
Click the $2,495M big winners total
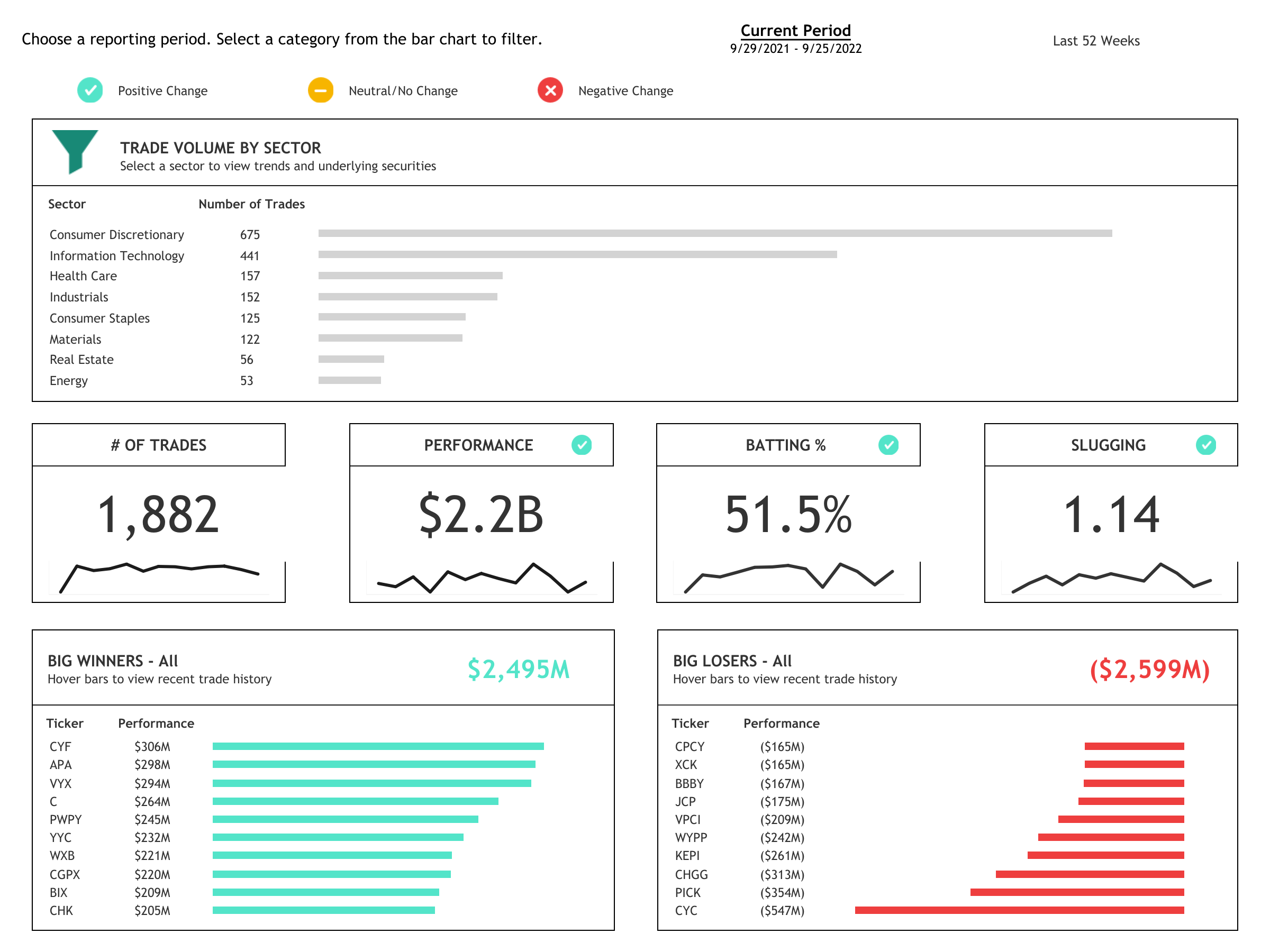[x=519, y=669]
